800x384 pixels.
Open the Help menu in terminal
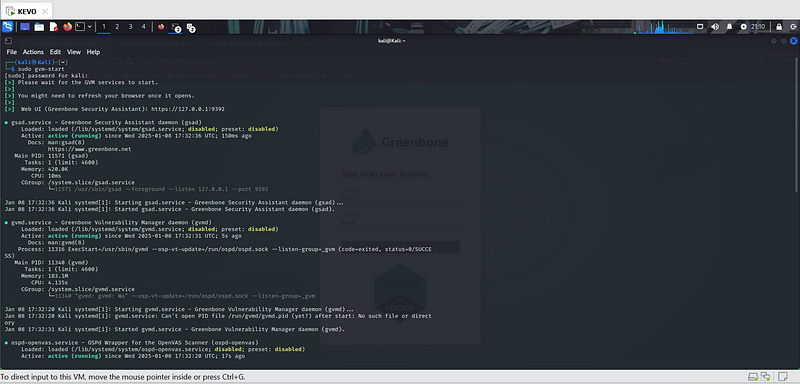click(93, 52)
